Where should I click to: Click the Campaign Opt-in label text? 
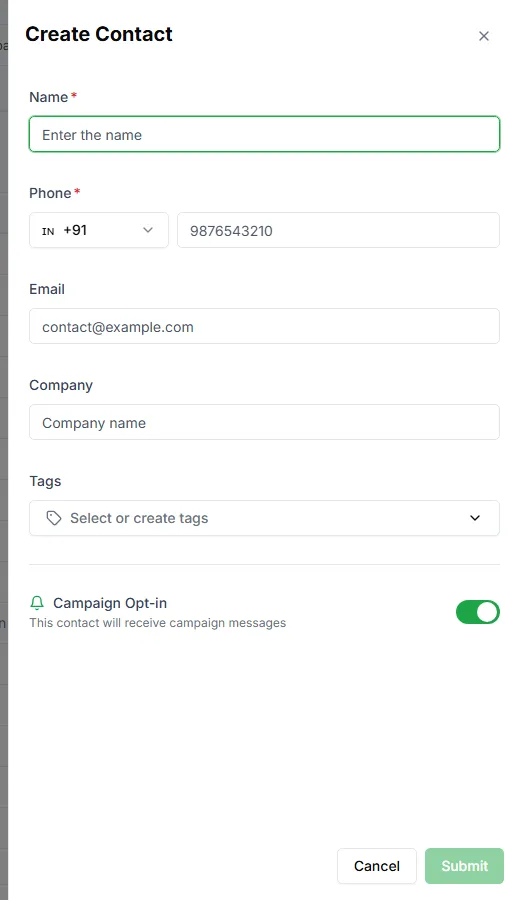[x=110, y=603]
